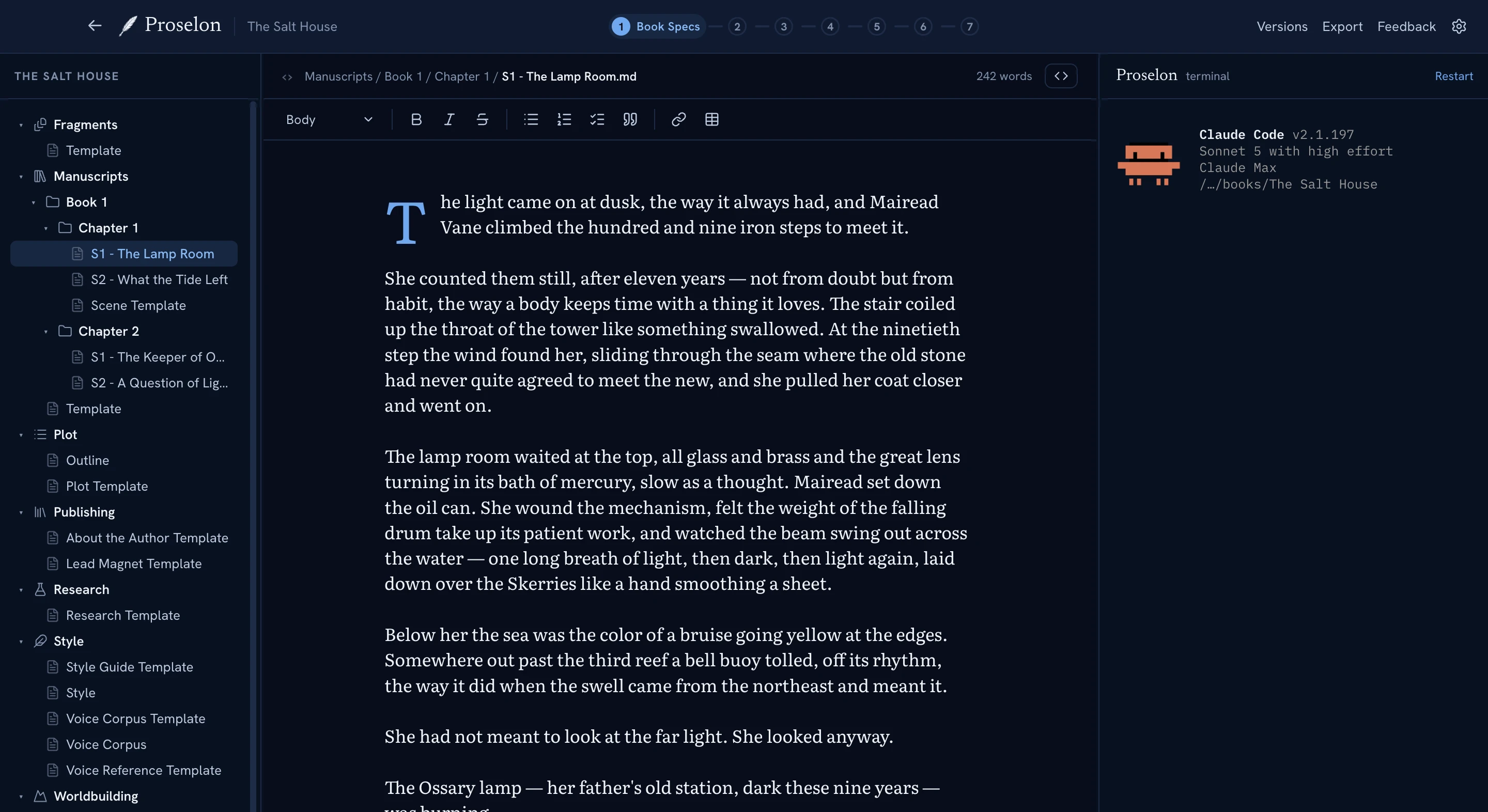The image size is (1488, 812).
Task: Click the Chapter 2 folder icon
Action: click(x=65, y=332)
